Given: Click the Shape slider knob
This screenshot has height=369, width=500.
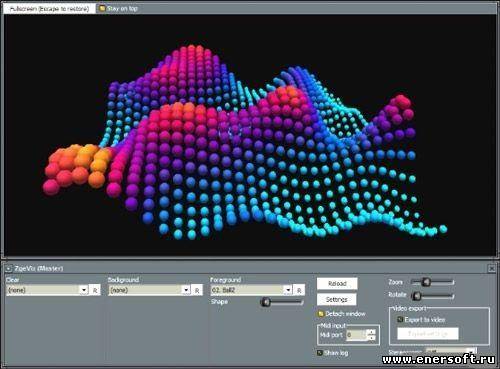Looking at the screenshot, I should [266, 302].
